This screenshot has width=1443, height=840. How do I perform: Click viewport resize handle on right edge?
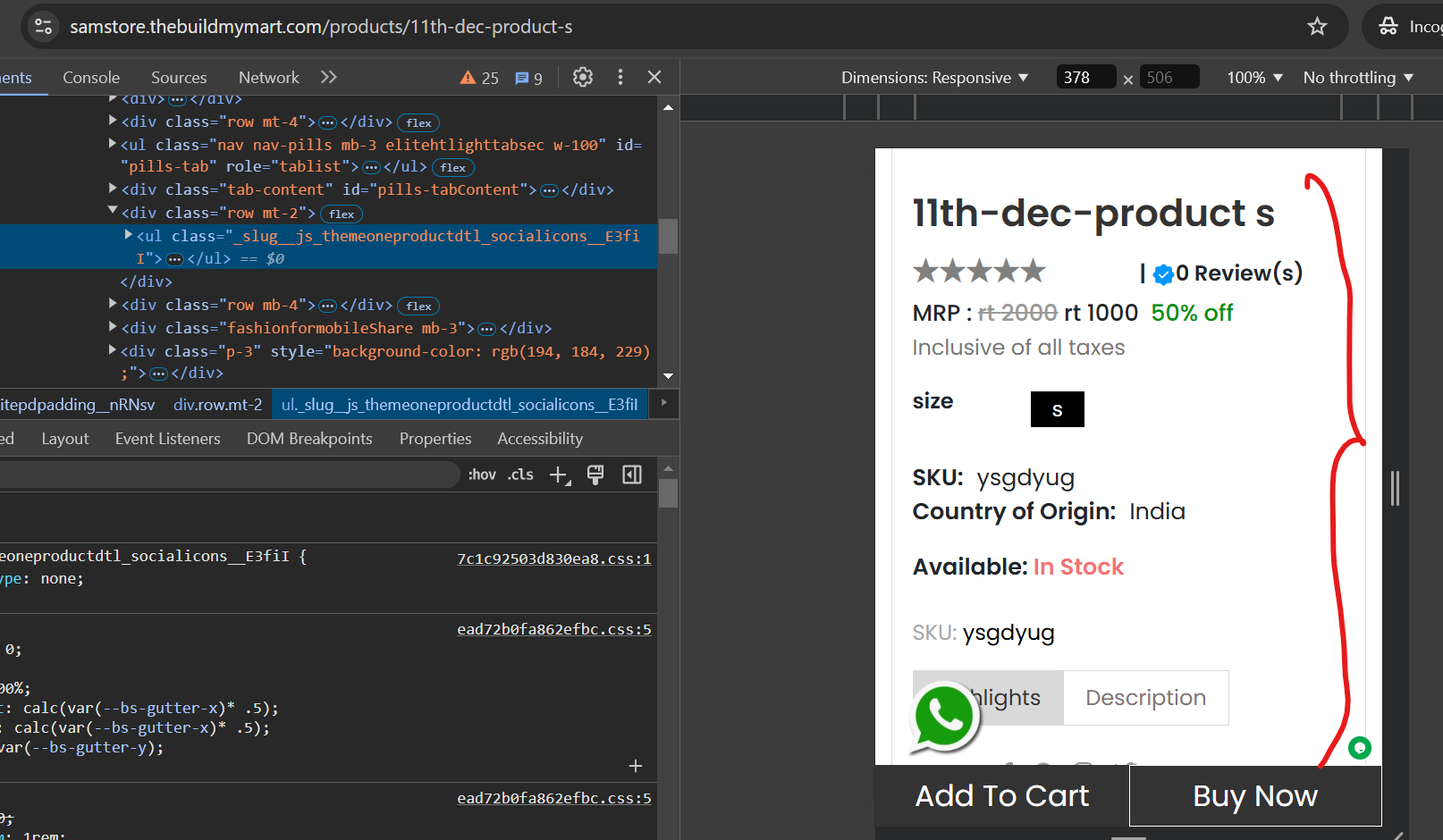1395,488
